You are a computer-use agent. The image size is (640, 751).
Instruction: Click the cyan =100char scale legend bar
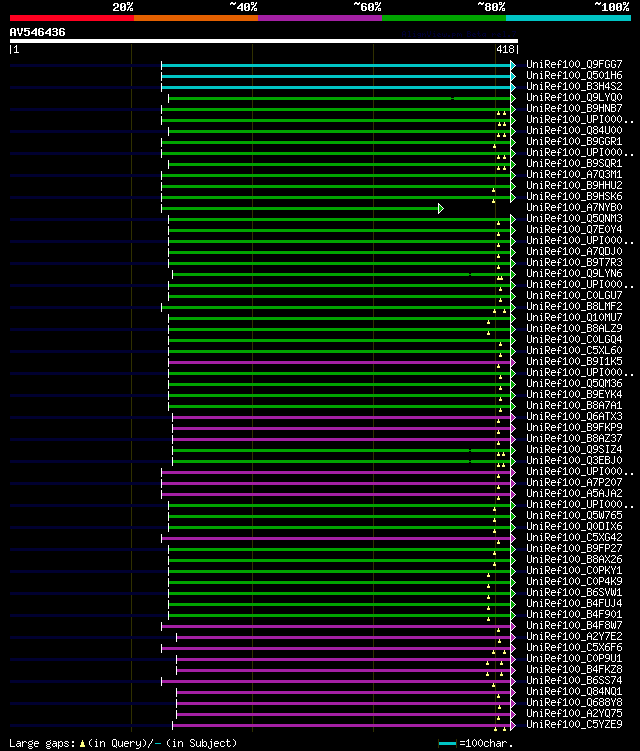coord(447,743)
